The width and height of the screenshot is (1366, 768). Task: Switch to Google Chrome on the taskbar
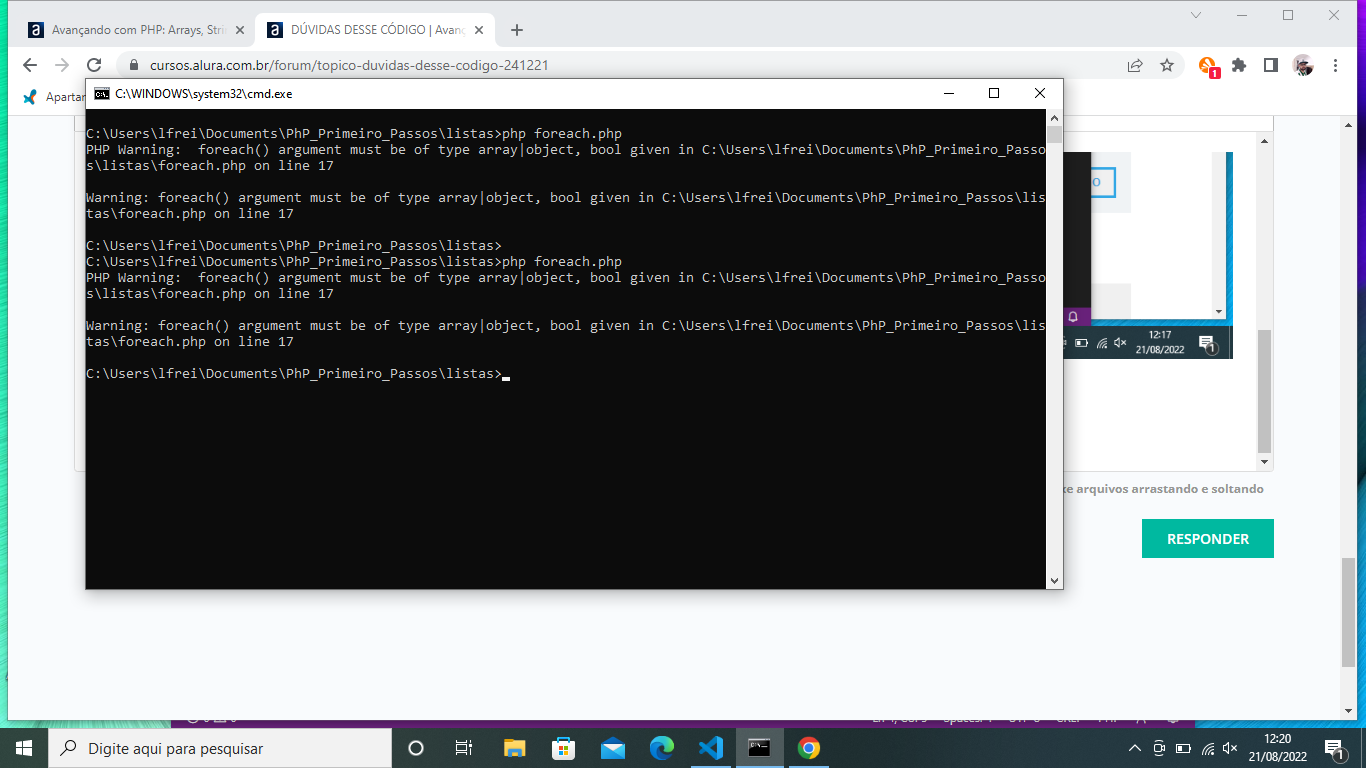[808, 748]
